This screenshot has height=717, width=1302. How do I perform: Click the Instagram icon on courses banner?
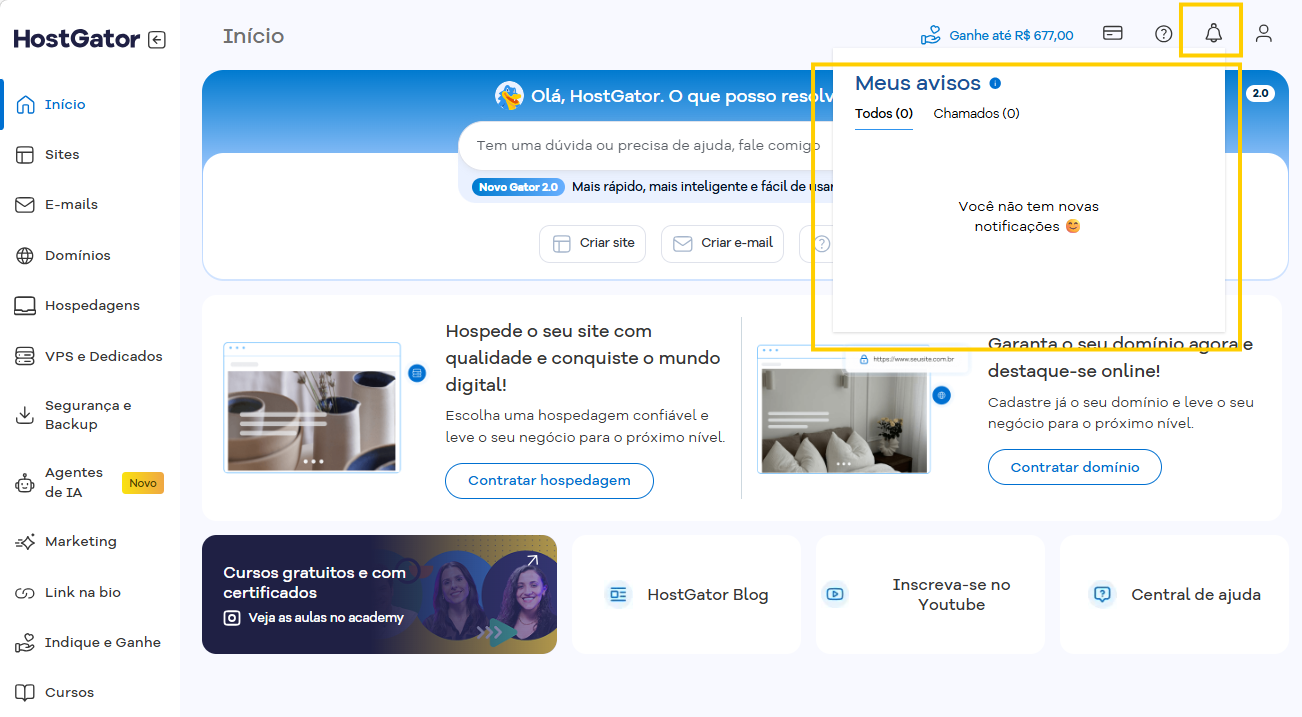(232, 618)
